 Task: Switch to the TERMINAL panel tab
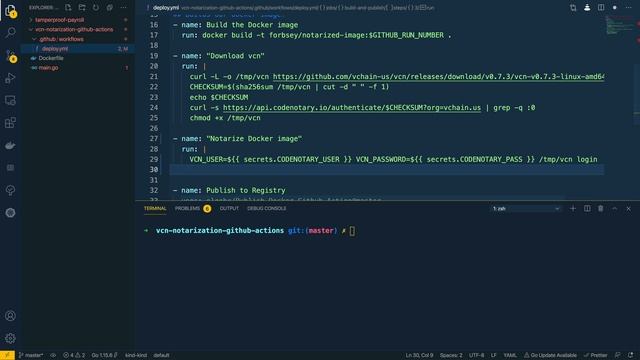[155, 209]
